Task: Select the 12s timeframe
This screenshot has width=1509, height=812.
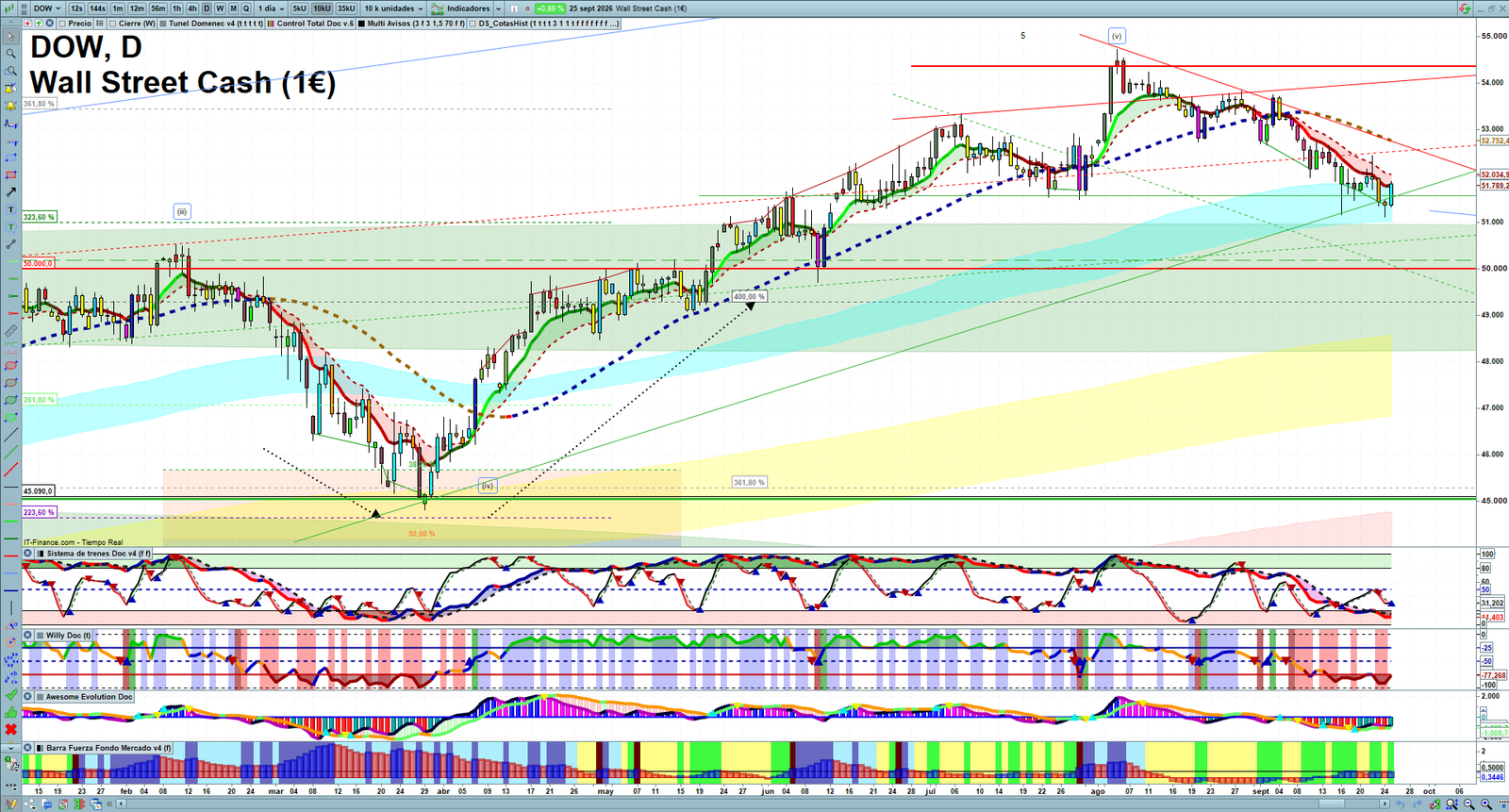Action: [76, 8]
